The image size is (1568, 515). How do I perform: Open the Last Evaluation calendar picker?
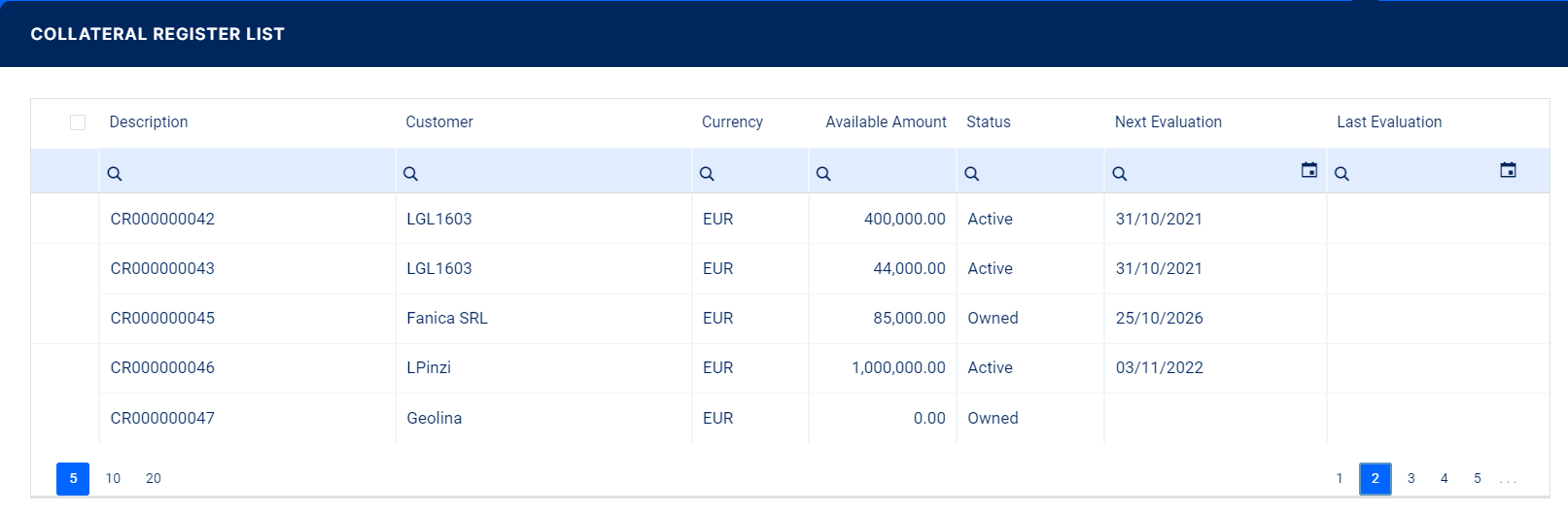click(x=1508, y=170)
